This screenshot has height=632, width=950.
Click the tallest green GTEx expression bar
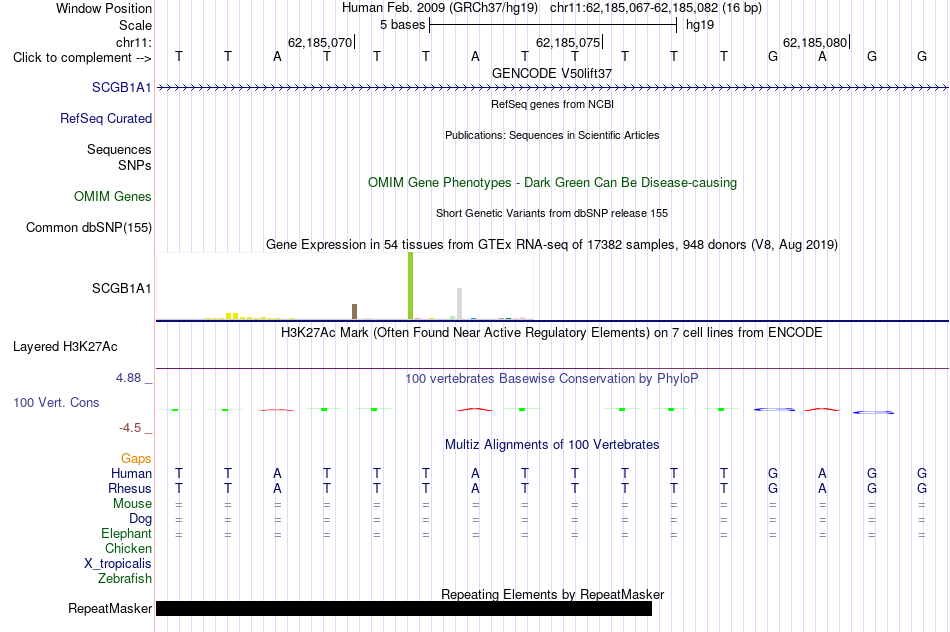coord(410,285)
